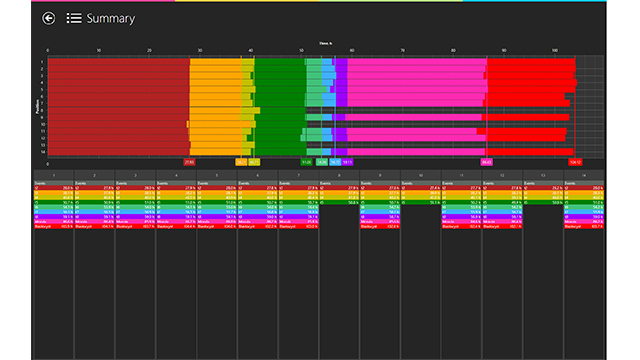Open column header 7 in the table
640x360 pixels.
pos(298,175)
